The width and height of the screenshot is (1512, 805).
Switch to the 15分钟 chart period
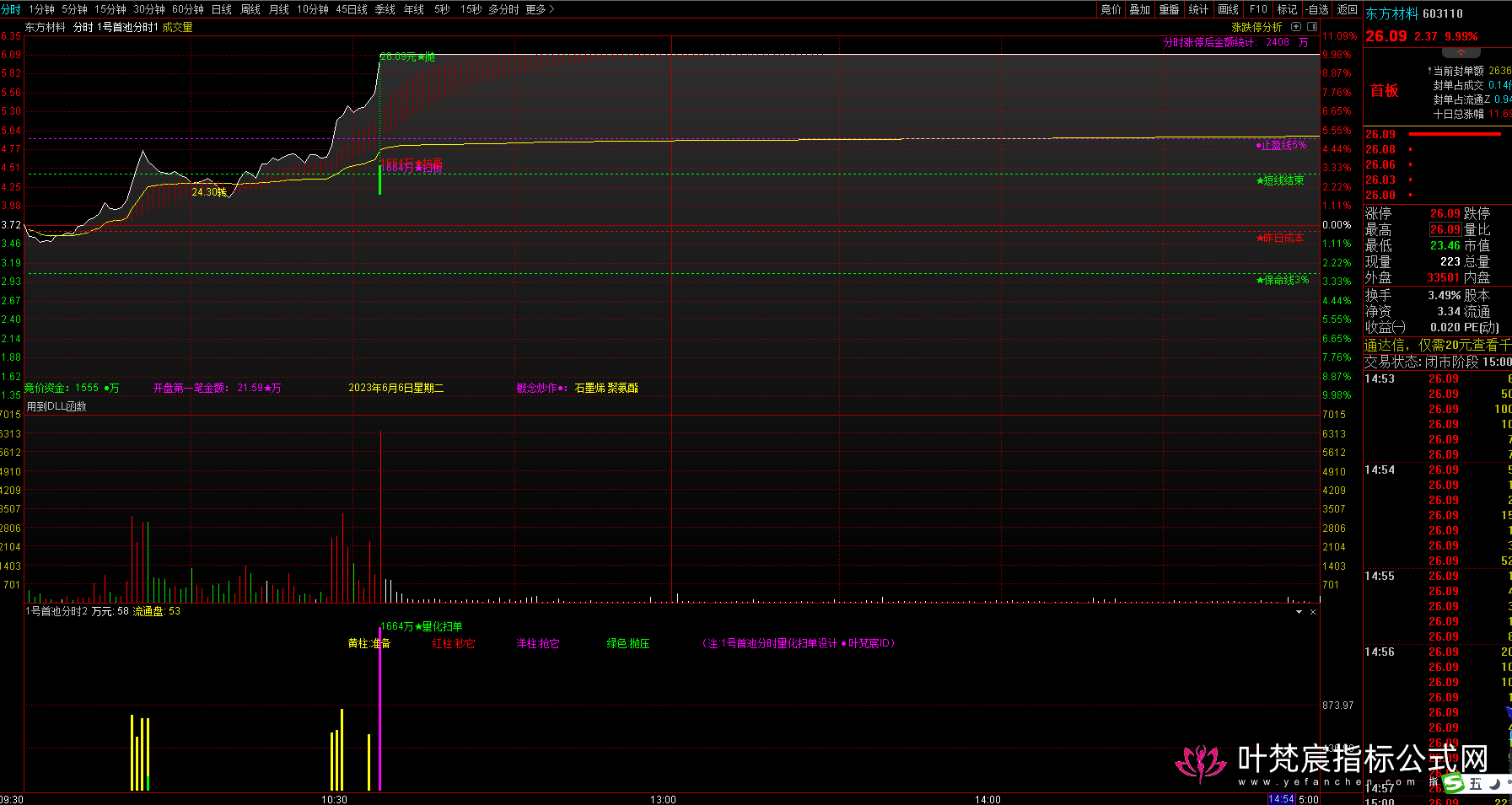coord(110,9)
